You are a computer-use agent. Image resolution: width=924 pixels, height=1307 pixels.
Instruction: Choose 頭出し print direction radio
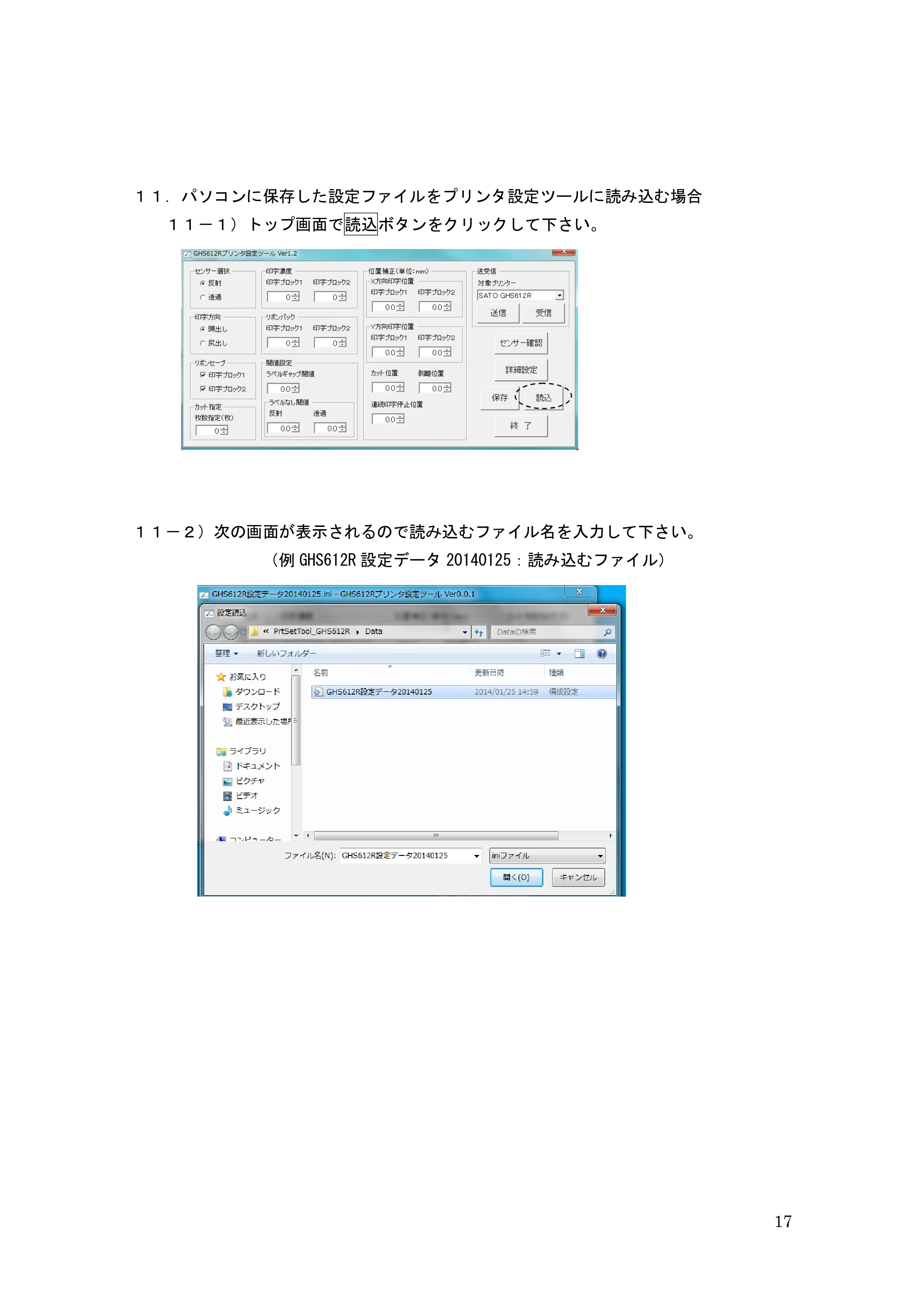click(202, 329)
